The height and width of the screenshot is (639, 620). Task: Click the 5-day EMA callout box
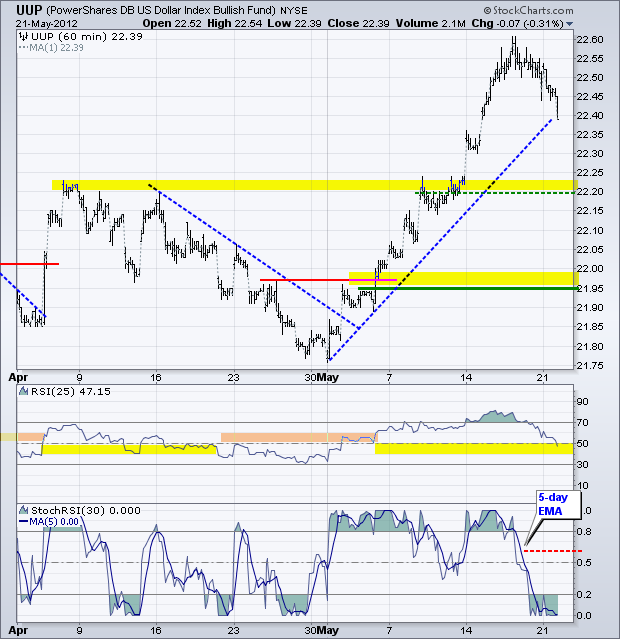click(557, 505)
